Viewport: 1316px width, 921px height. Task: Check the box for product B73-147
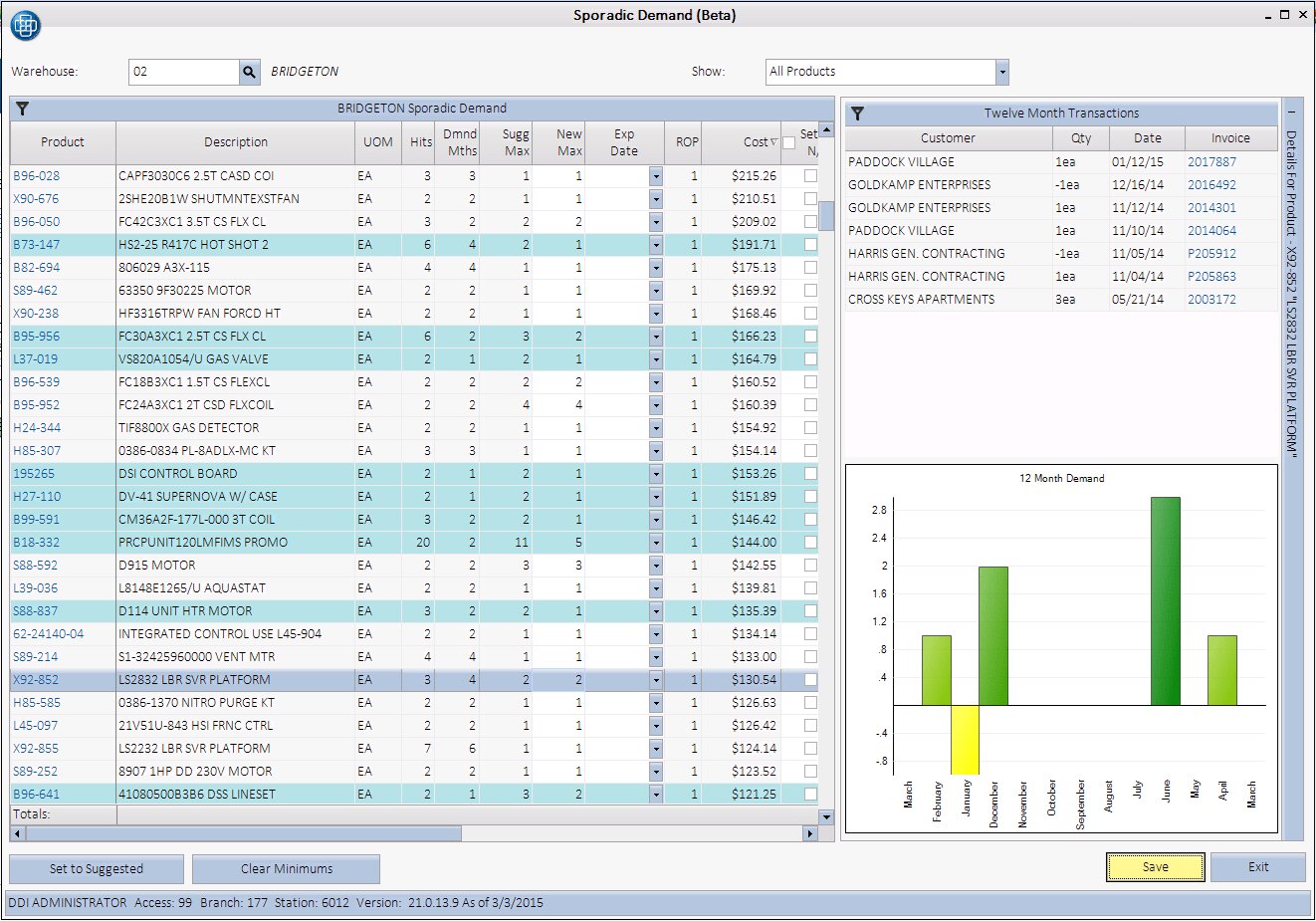(810, 245)
